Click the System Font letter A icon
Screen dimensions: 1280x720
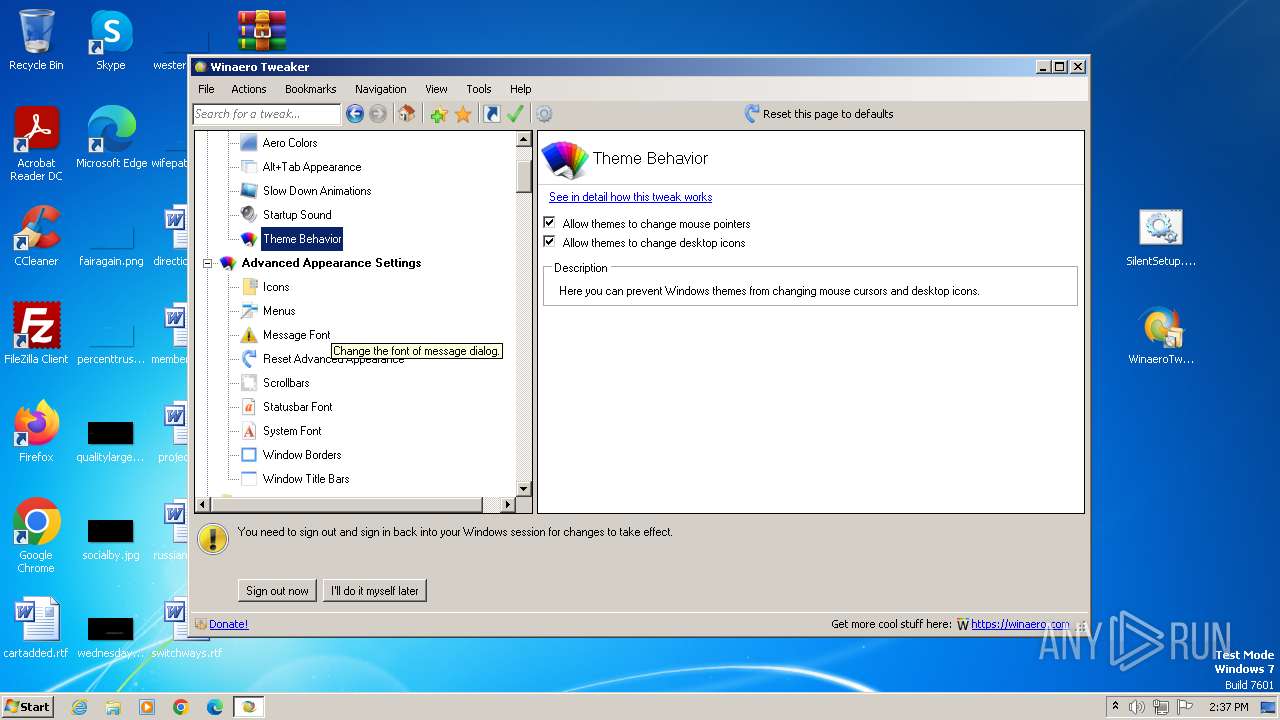249,431
